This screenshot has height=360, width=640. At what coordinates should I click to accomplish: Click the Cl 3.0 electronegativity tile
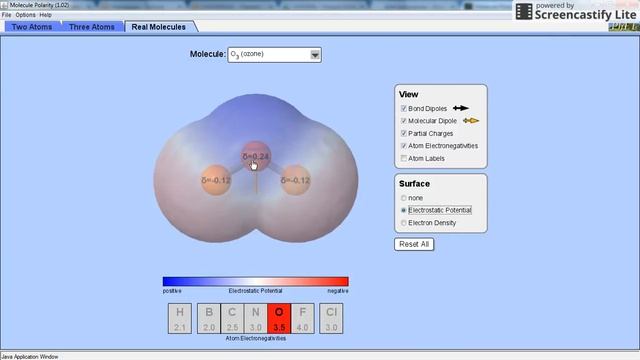331,318
